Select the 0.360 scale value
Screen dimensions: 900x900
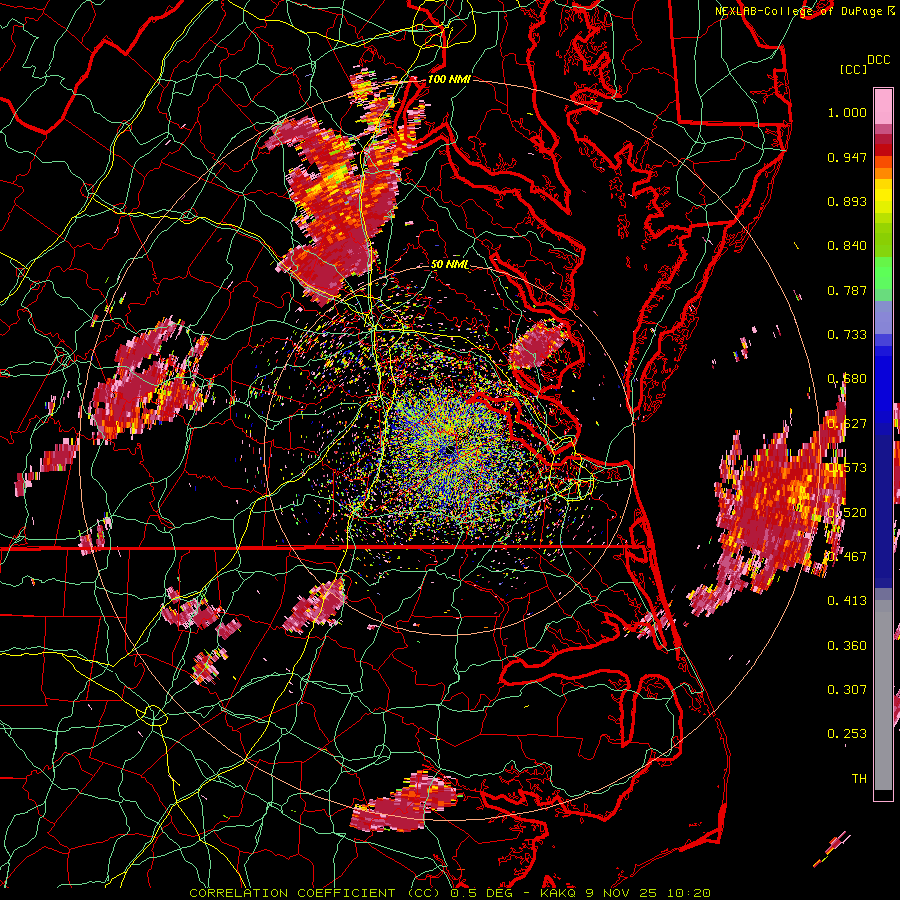click(847, 646)
